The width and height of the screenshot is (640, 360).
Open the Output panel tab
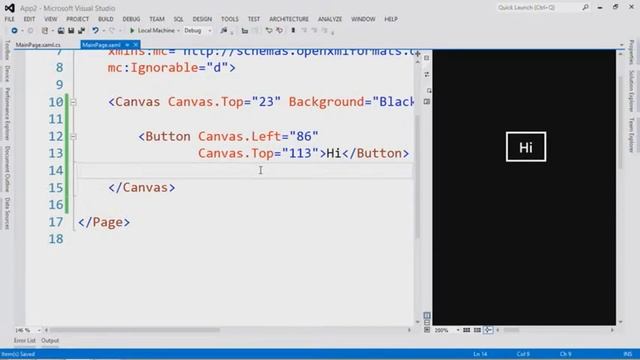[x=50, y=340]
